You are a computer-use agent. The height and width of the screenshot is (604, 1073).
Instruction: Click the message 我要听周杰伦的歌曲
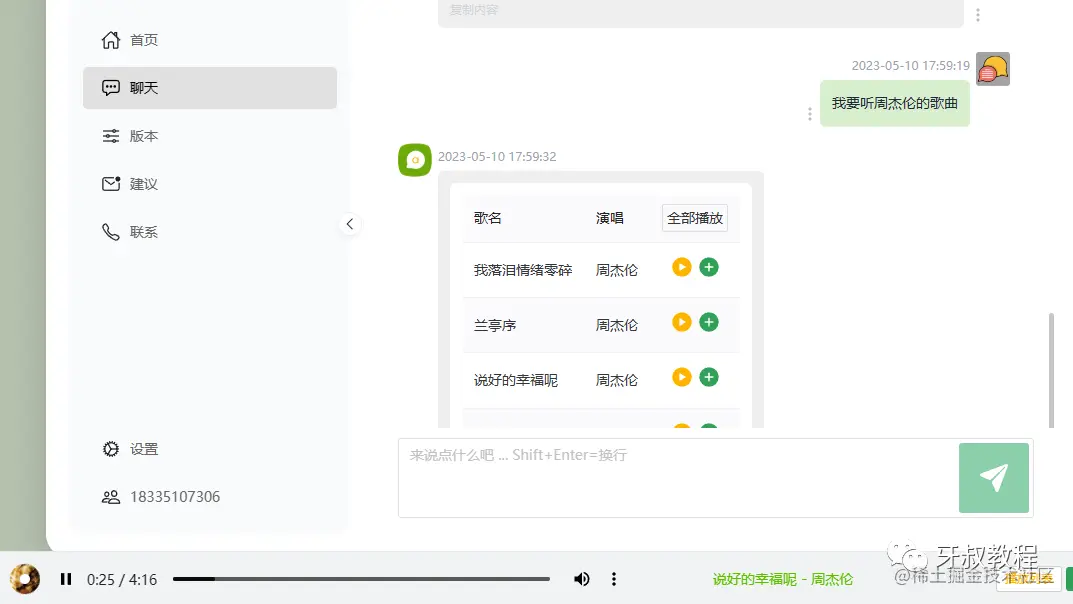894,103
